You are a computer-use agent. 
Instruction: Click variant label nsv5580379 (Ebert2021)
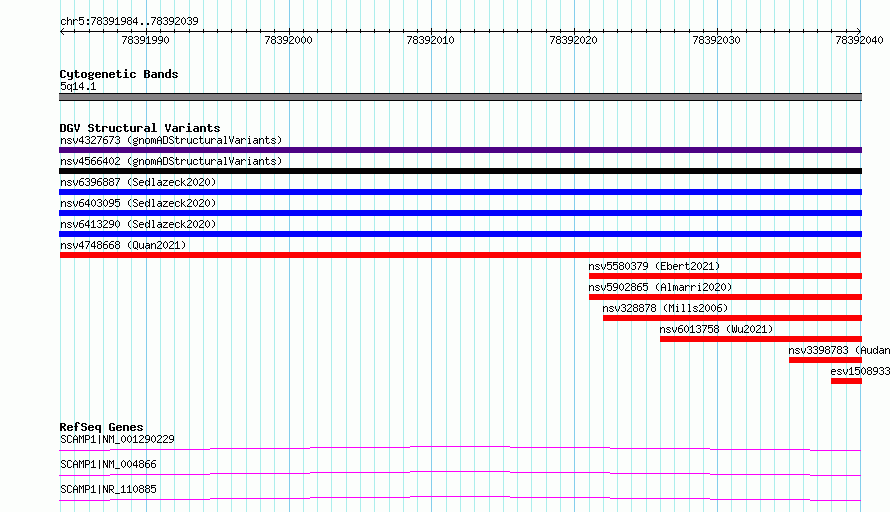[654, 266]
